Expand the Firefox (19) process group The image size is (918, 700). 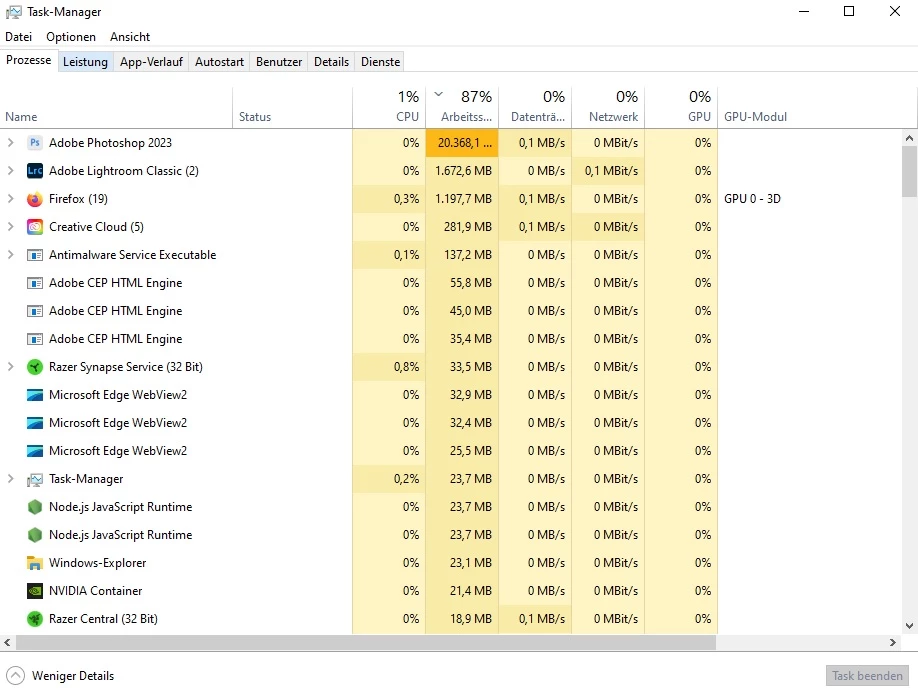tap(10, 199)
